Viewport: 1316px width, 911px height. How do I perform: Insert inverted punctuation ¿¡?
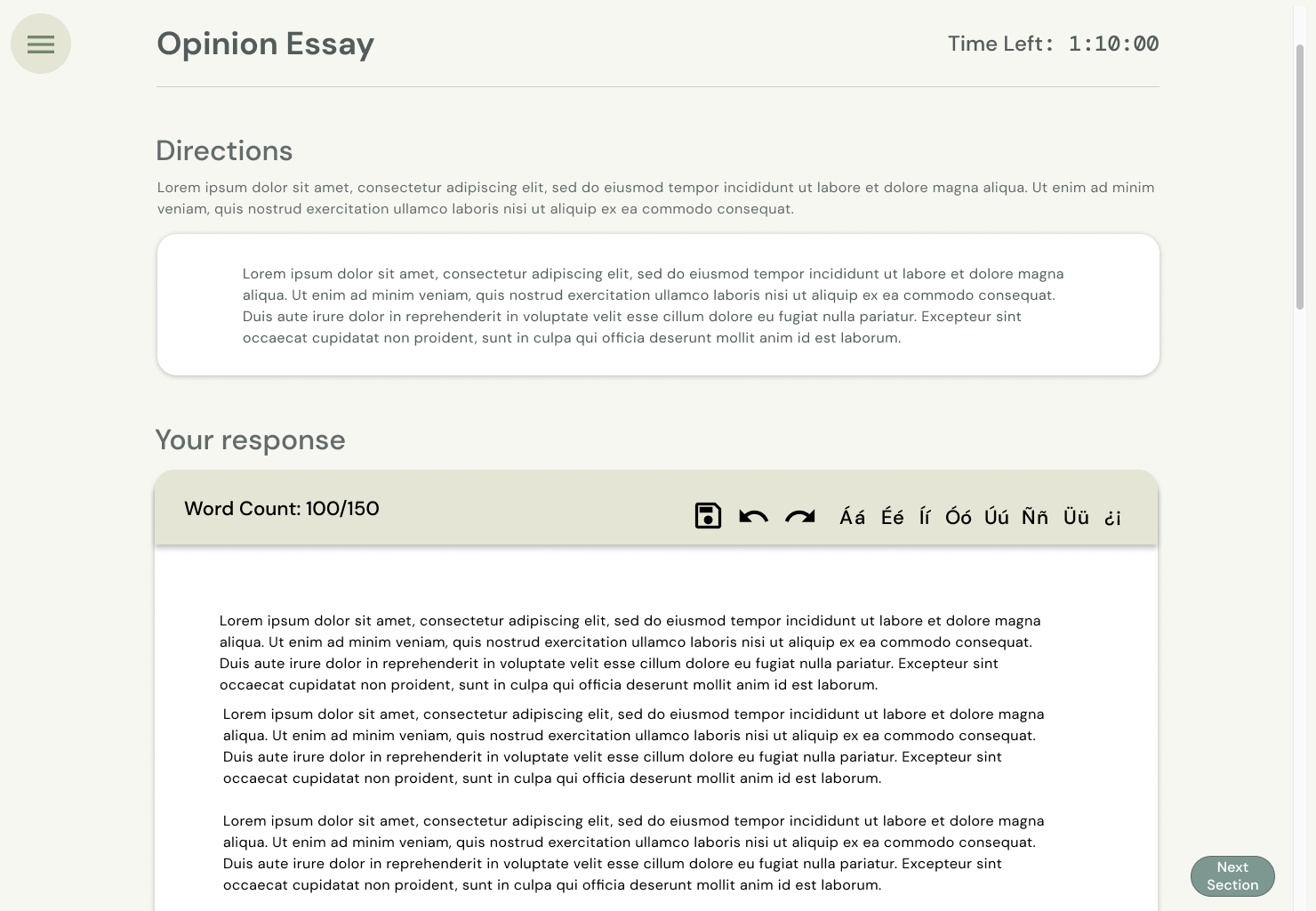pyautogui.click(x=1112, y=518)
